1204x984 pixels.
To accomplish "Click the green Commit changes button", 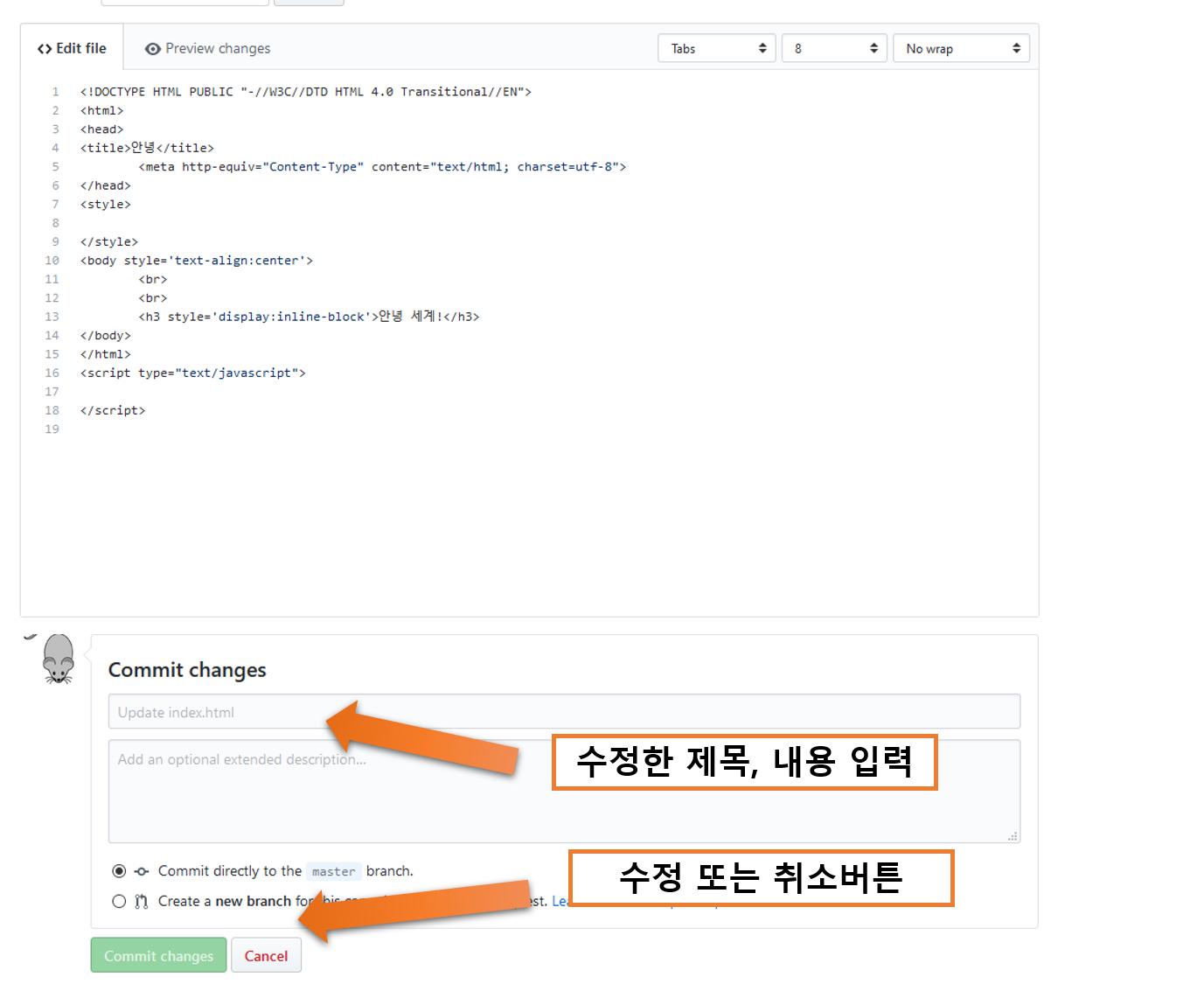I will 158,955.
